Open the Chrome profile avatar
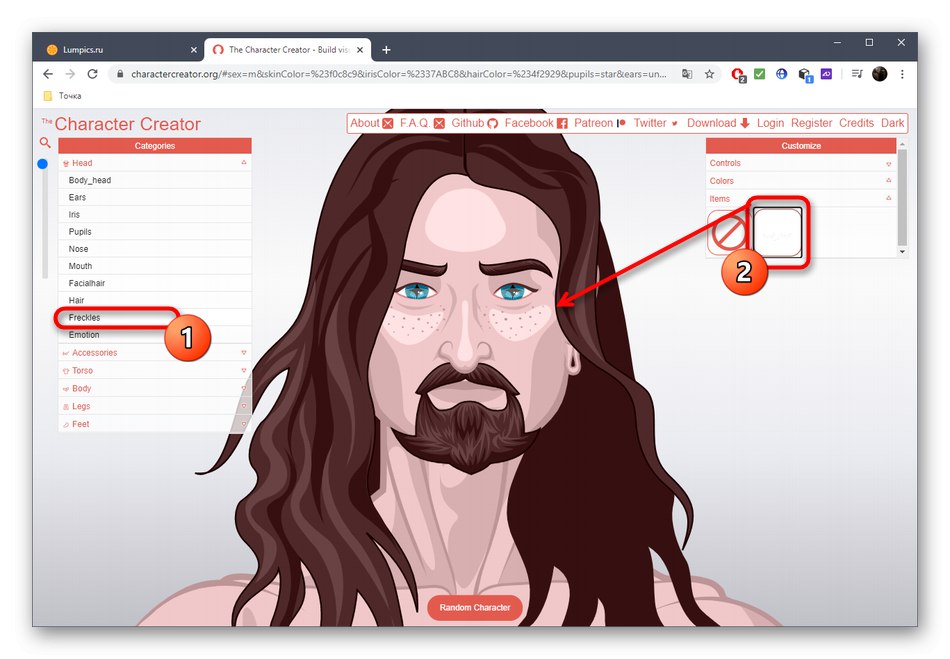Viewport: 950px width, 659px height. pyautogui.click(x=880, y=74)
